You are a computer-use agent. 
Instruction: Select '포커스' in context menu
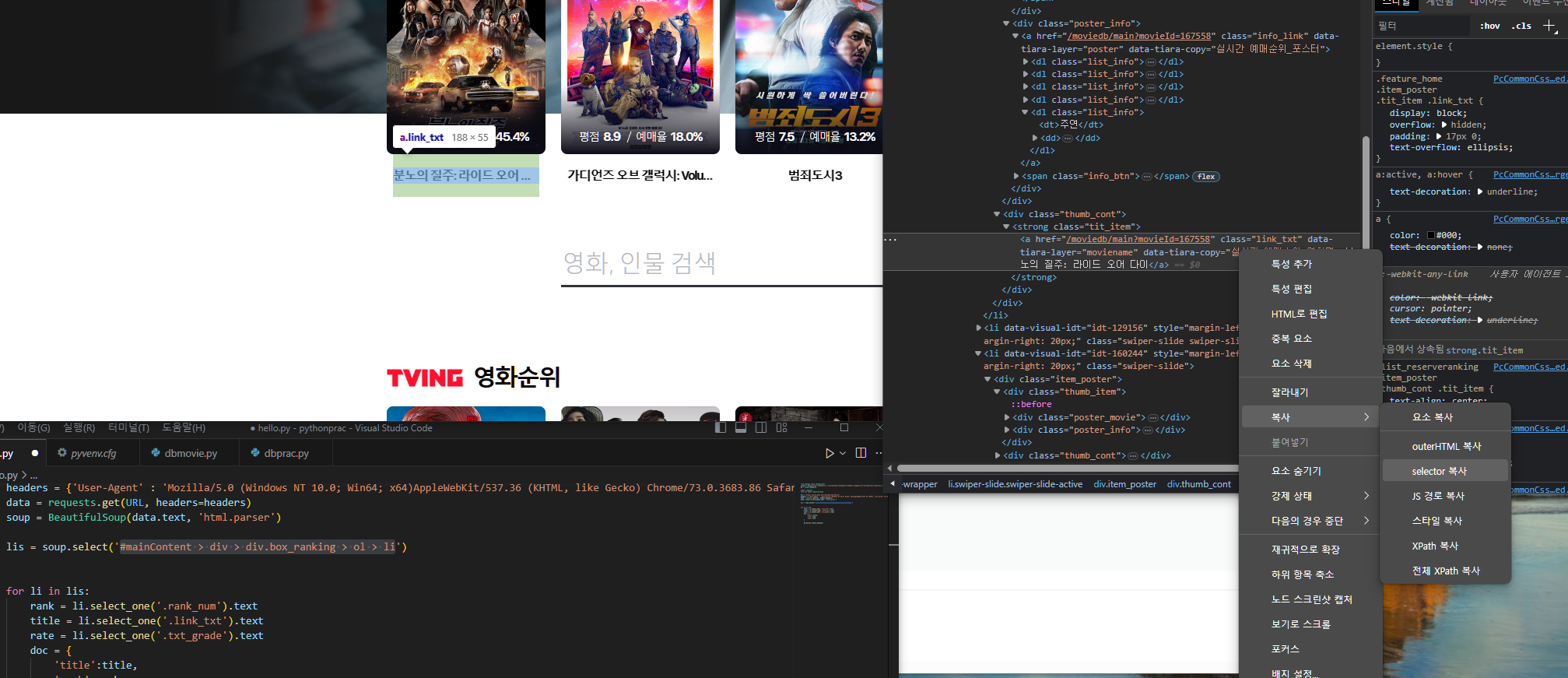pos(1310,649)
